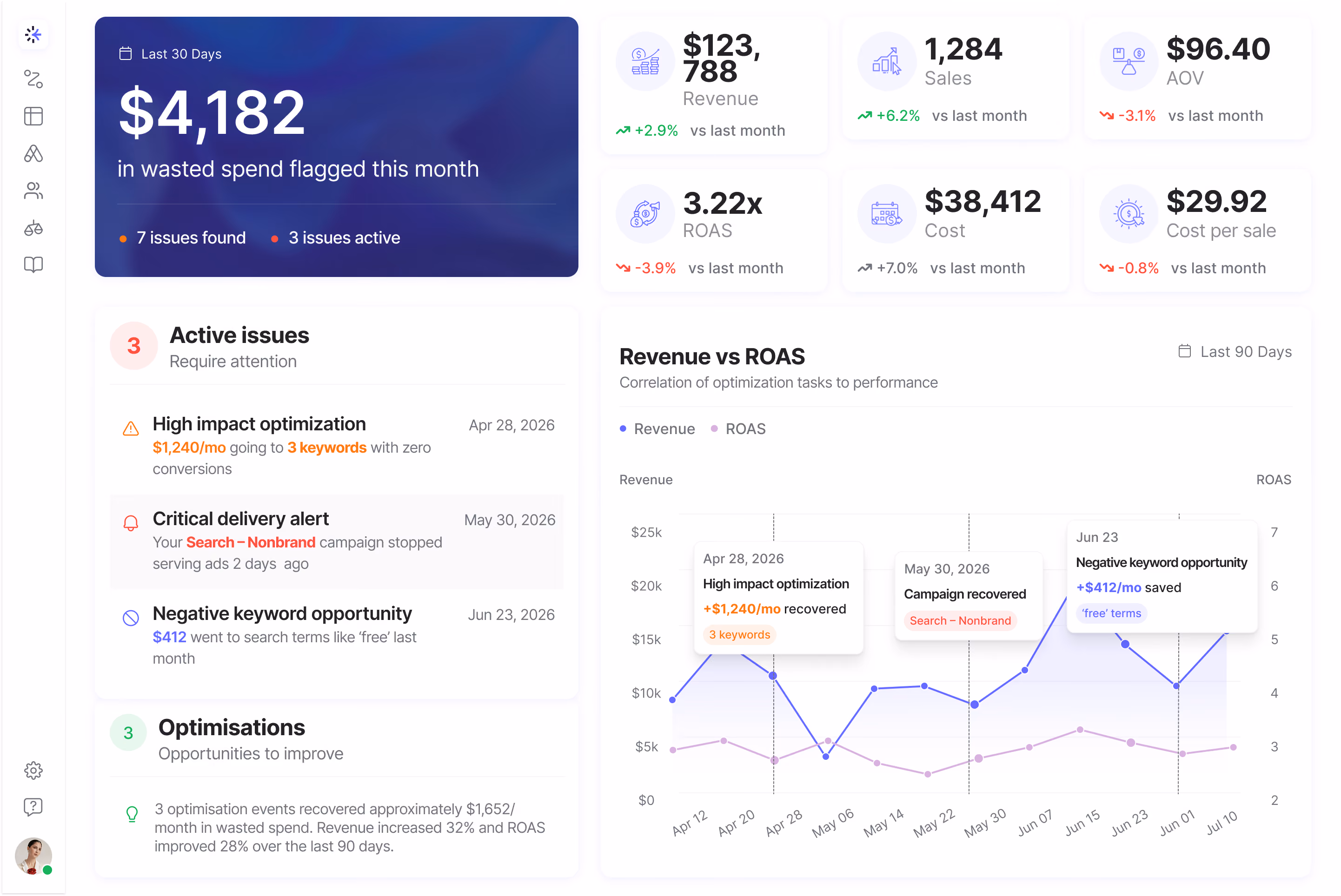1341x896 pixels.
Task: Open the balance scale sidebar icon
Action: tap(33, 228)
